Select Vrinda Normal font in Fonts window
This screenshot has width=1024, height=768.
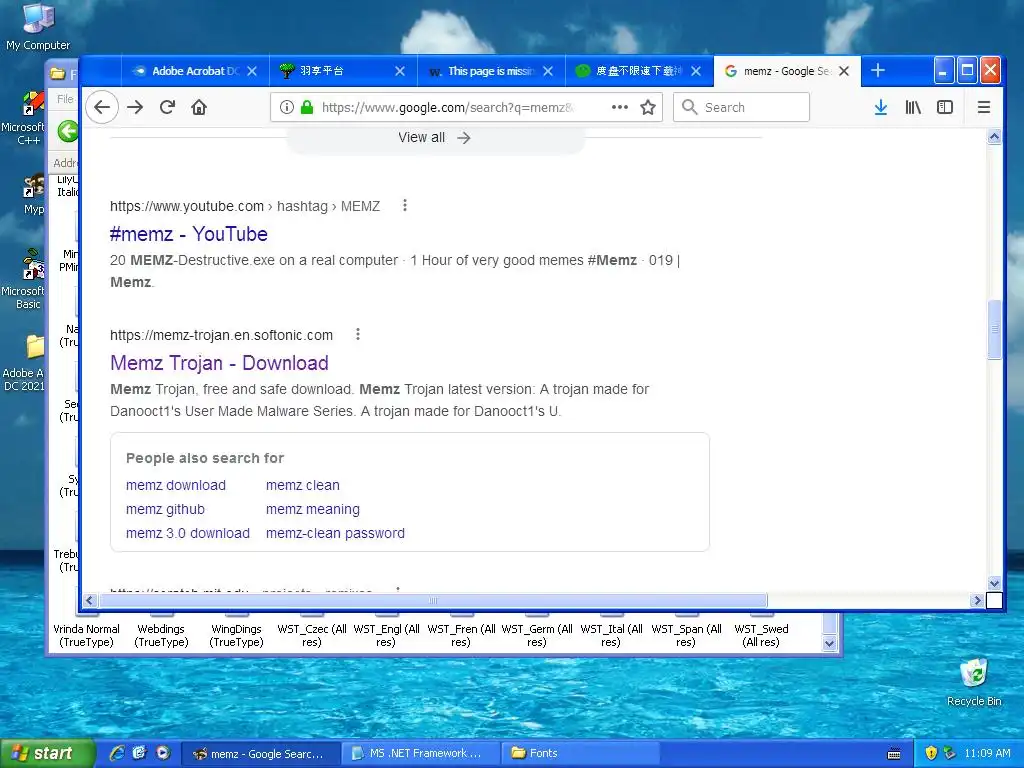coord(86,635)
